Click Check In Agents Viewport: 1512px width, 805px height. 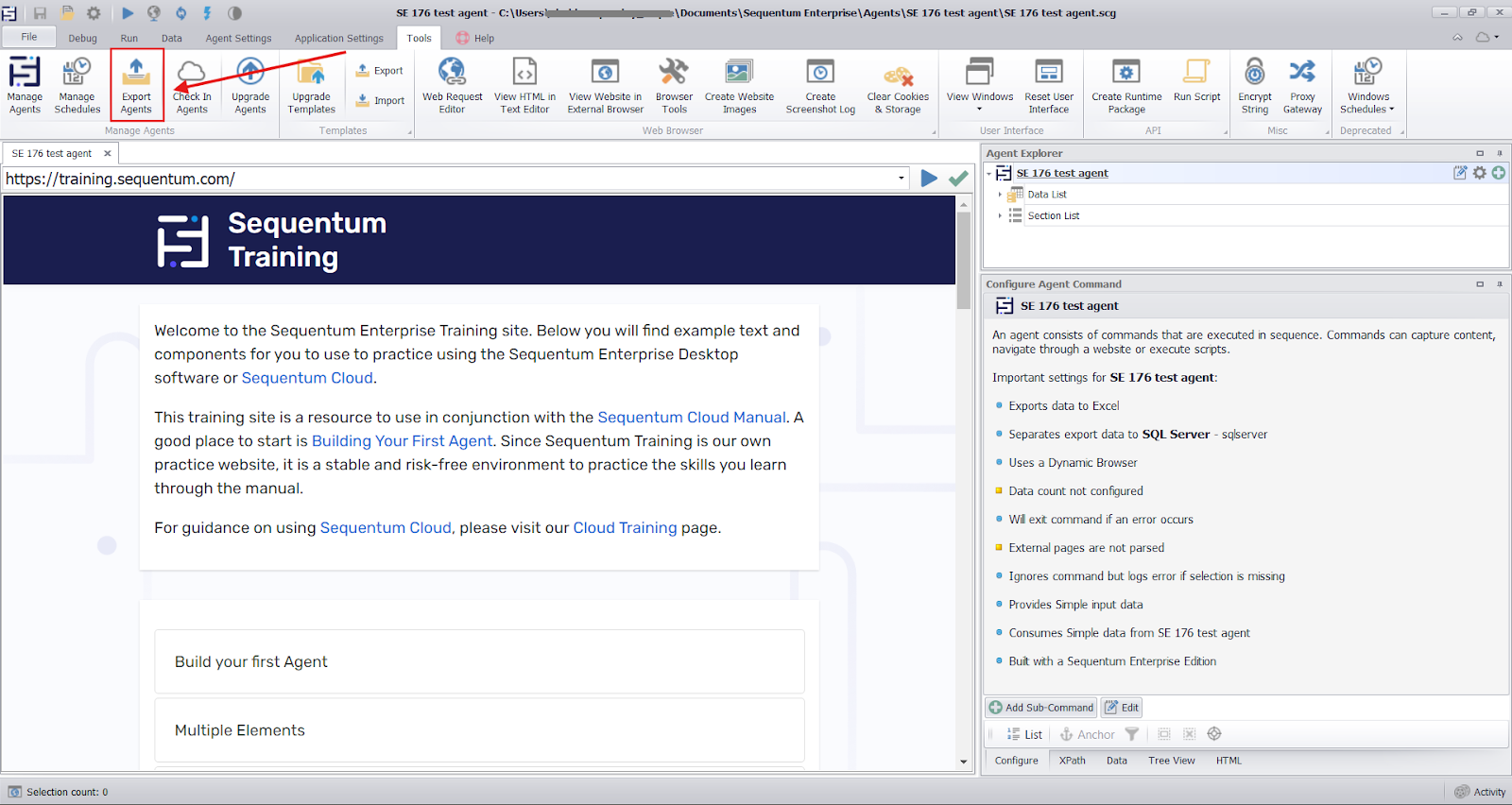coord(192,85)
